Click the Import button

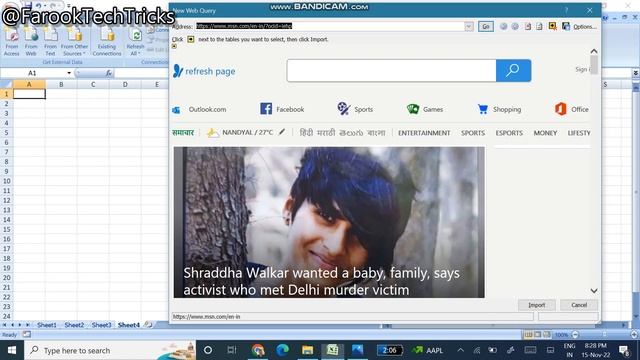tap(536, 305)
